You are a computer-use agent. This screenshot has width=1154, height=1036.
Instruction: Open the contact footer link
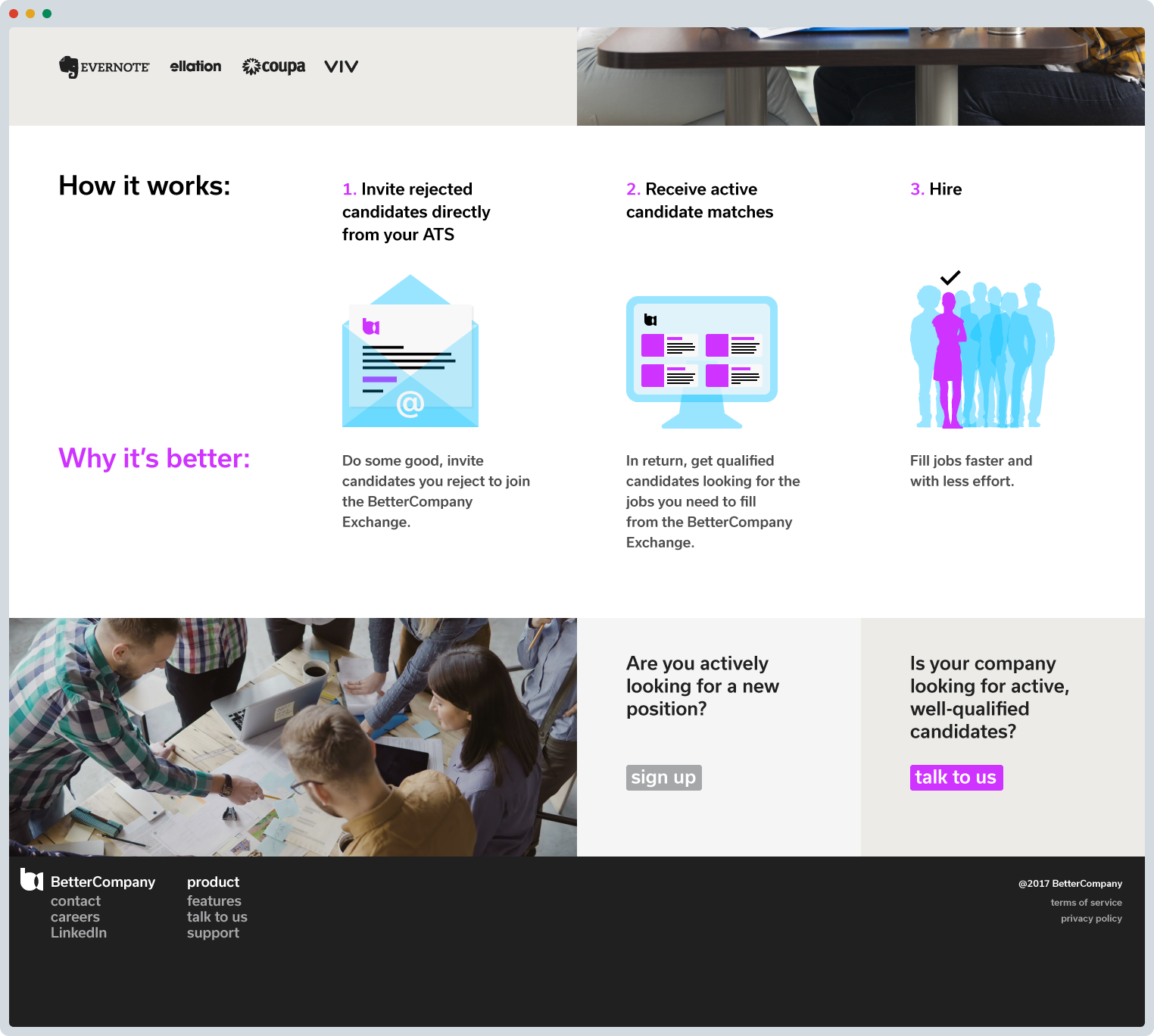pyautogui.click(x=76, y=901)
